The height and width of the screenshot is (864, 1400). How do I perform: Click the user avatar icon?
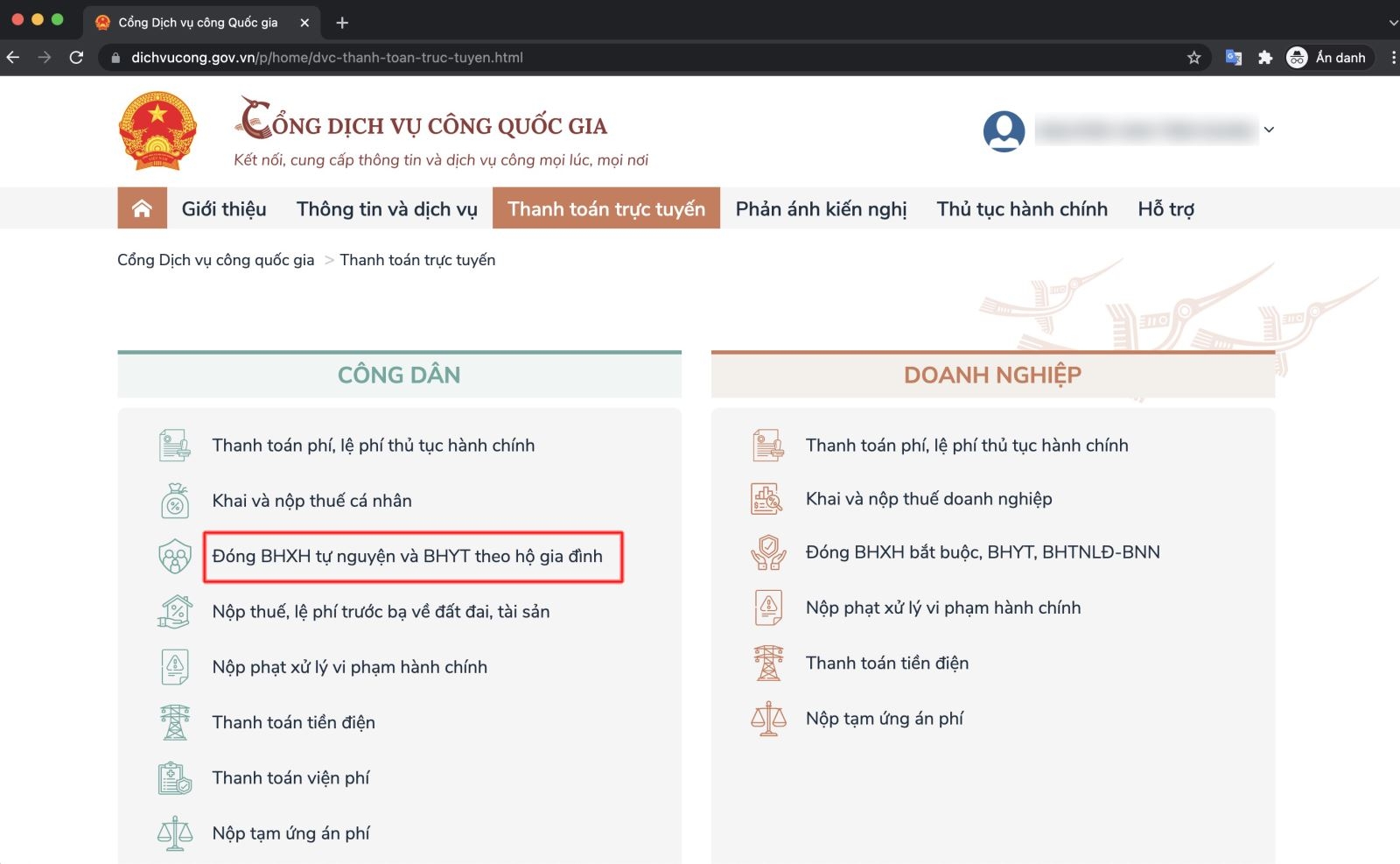coord(1004,130)
